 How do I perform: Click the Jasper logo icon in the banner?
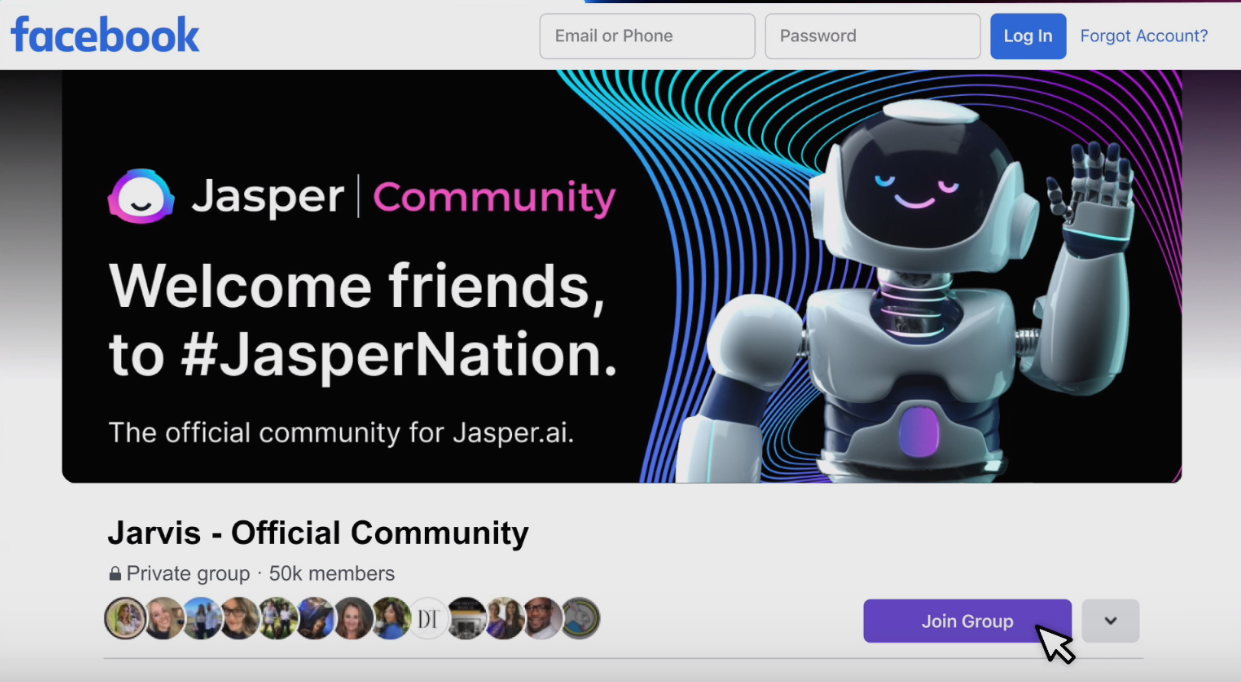(141, 196)
